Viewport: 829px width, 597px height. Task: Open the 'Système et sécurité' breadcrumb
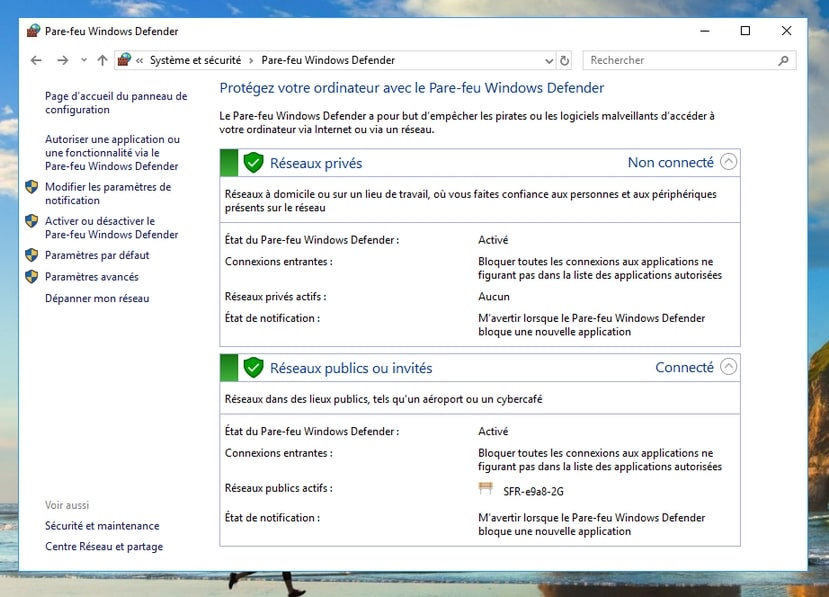click(195, 60)
